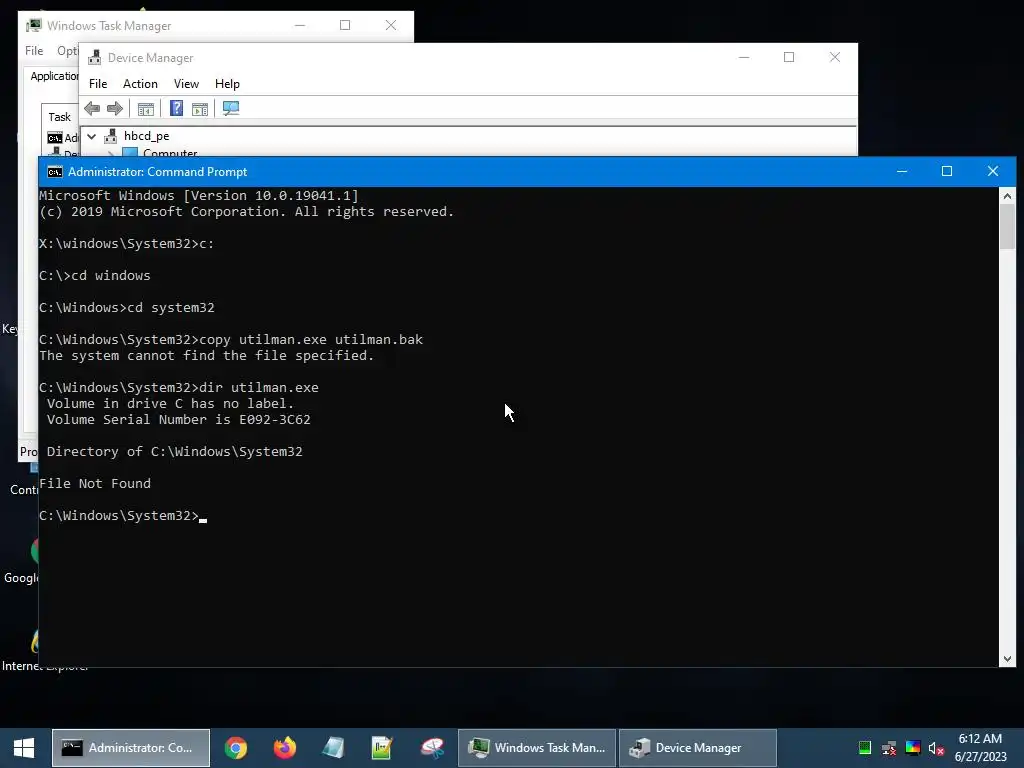This screenshot has height=768, width=1024.
Task: Click the Command Prompt scrollbar down arrow
Action: tap(1007, 659)
